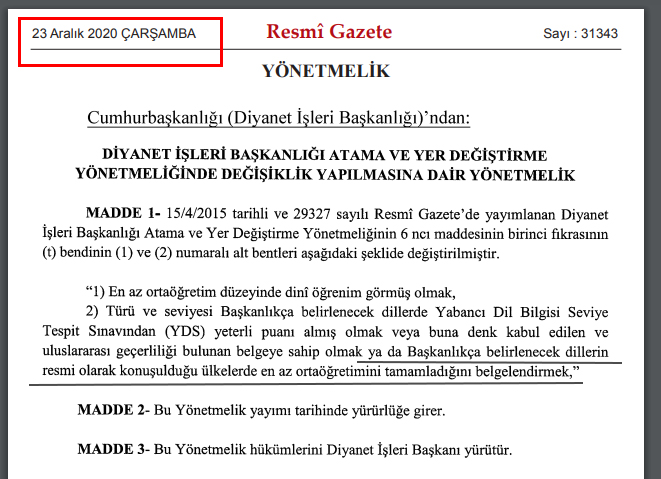Click the line "1) En az ortaöğretim düzeyinde dinî öğrenim"
The height and width of the screenshot is (479, 661).
point(271,292)
